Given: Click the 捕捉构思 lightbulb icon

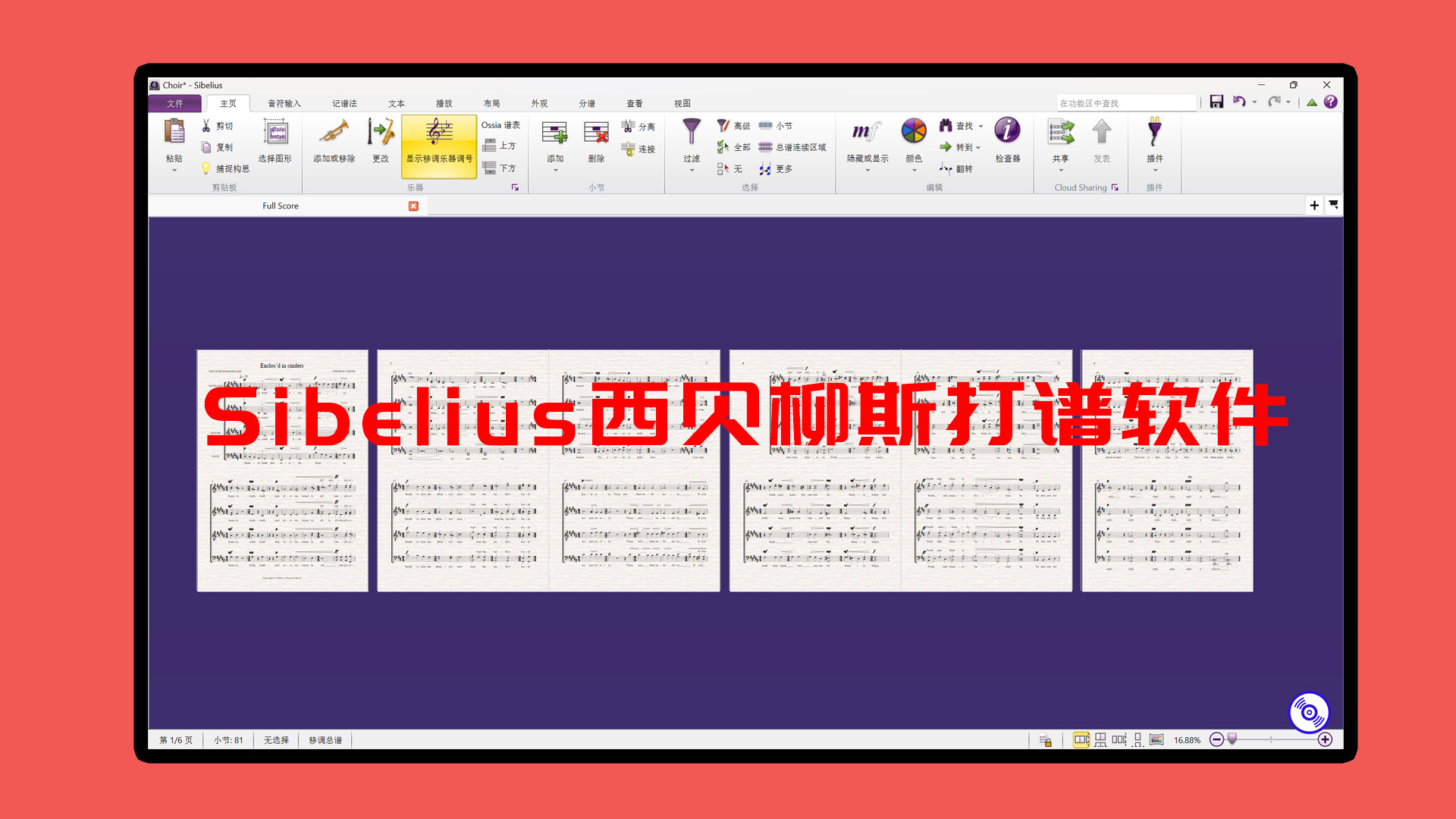Looking at the screenshot, I should (206, 168).
